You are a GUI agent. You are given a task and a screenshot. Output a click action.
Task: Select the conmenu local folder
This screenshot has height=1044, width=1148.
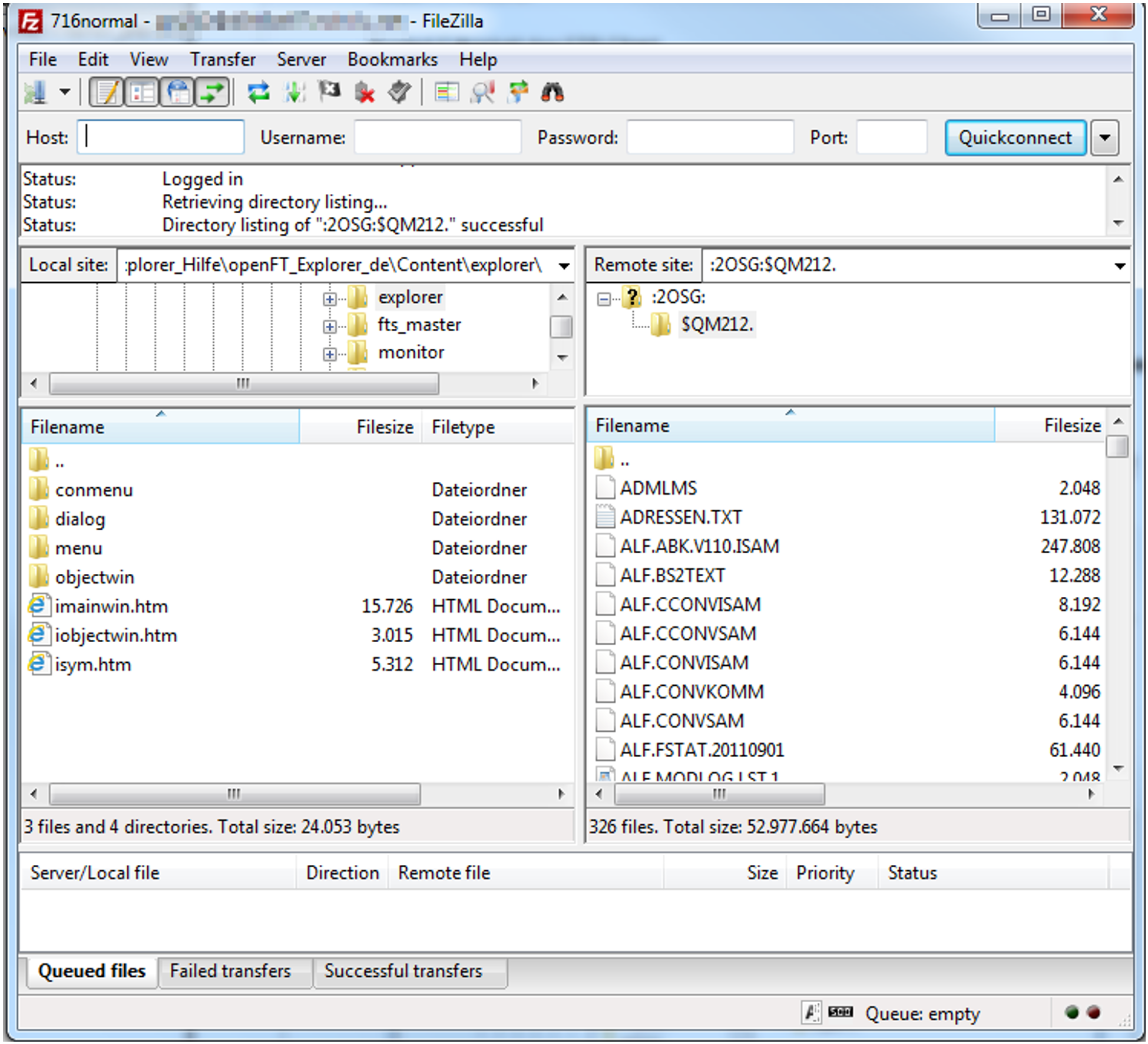click(x=94, y=490)
